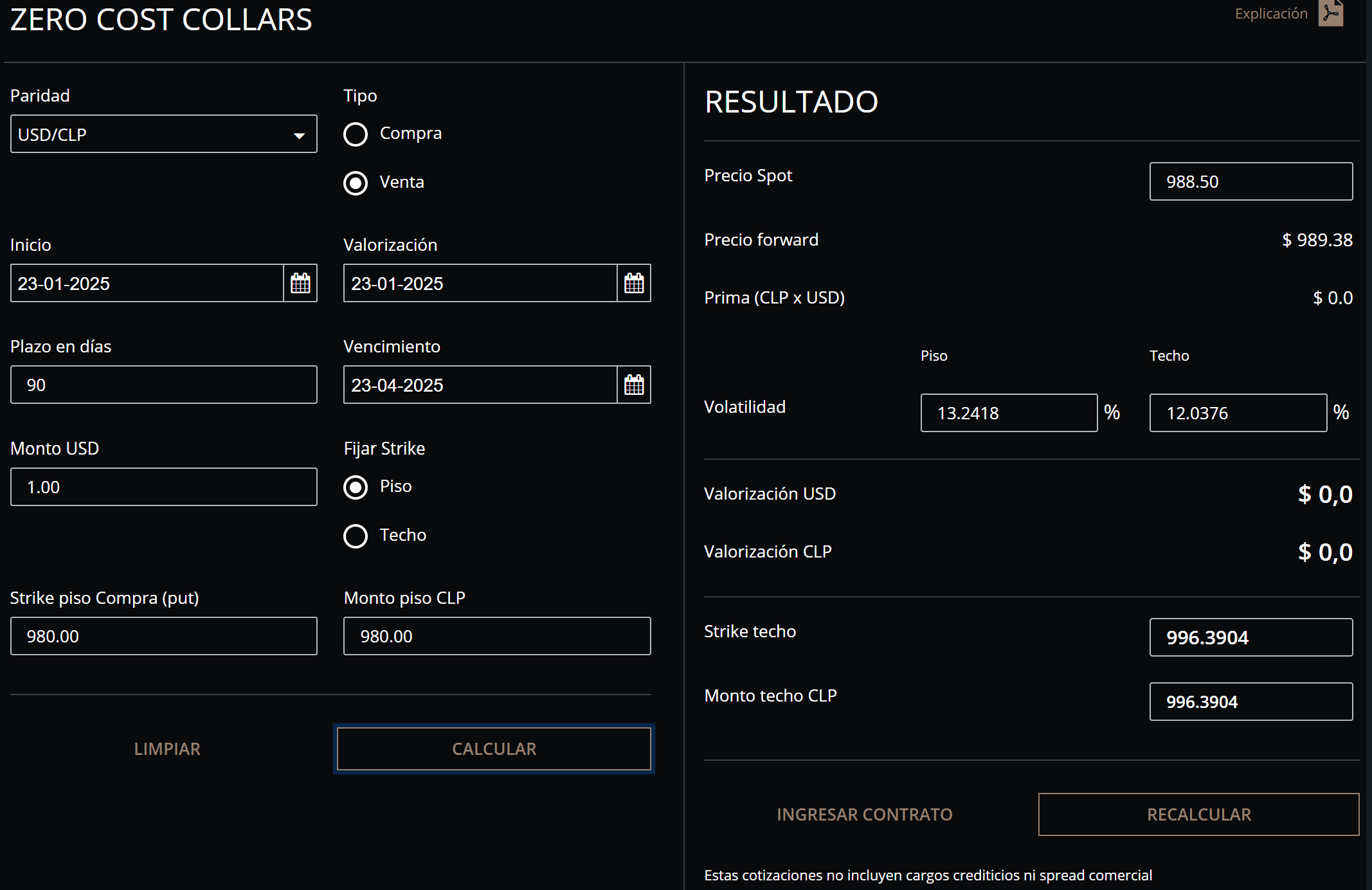
Task: Open the Valorización date calendar picker
Action: (634, 283)
